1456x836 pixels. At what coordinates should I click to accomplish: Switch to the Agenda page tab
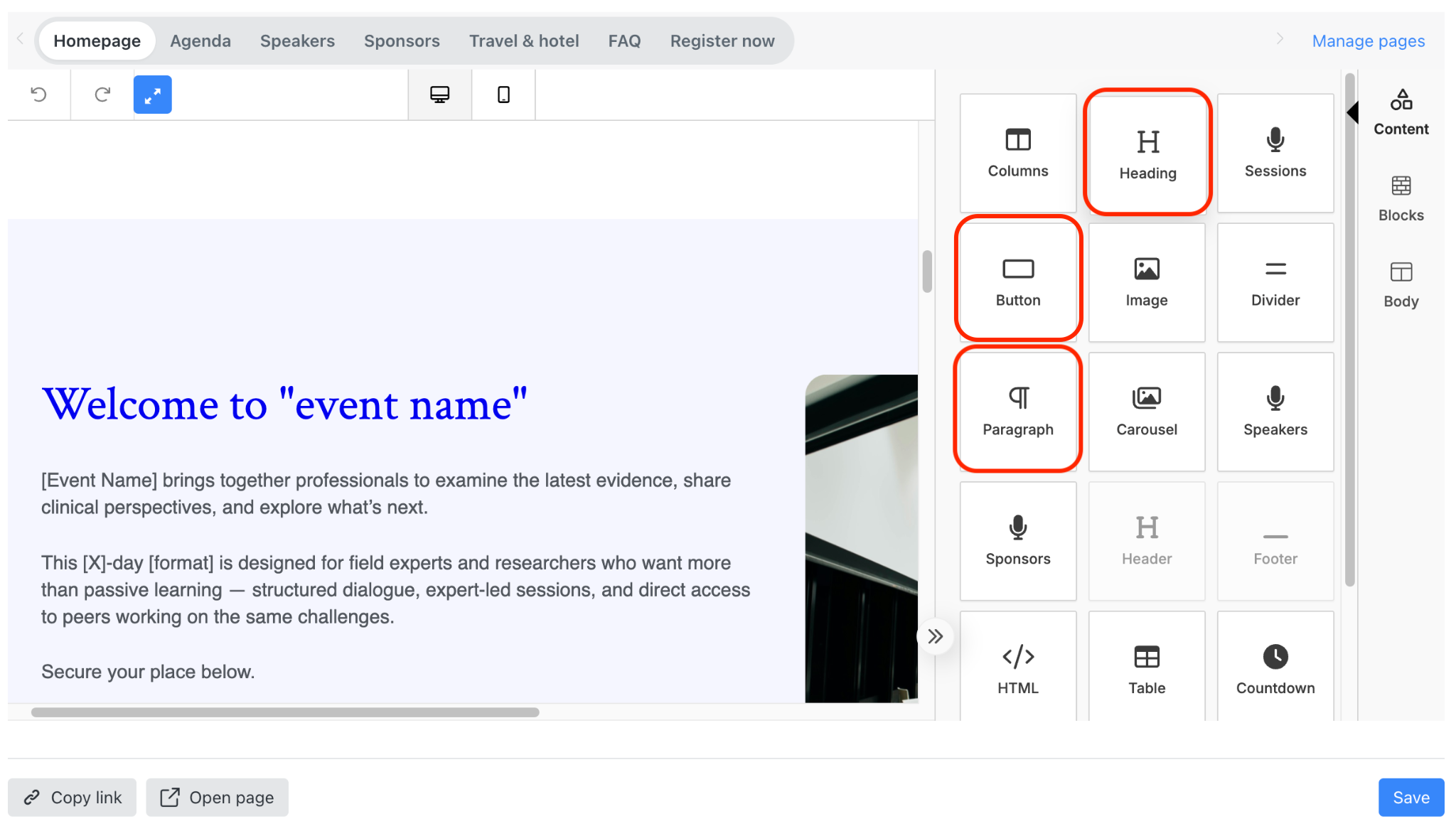point(200,41)
